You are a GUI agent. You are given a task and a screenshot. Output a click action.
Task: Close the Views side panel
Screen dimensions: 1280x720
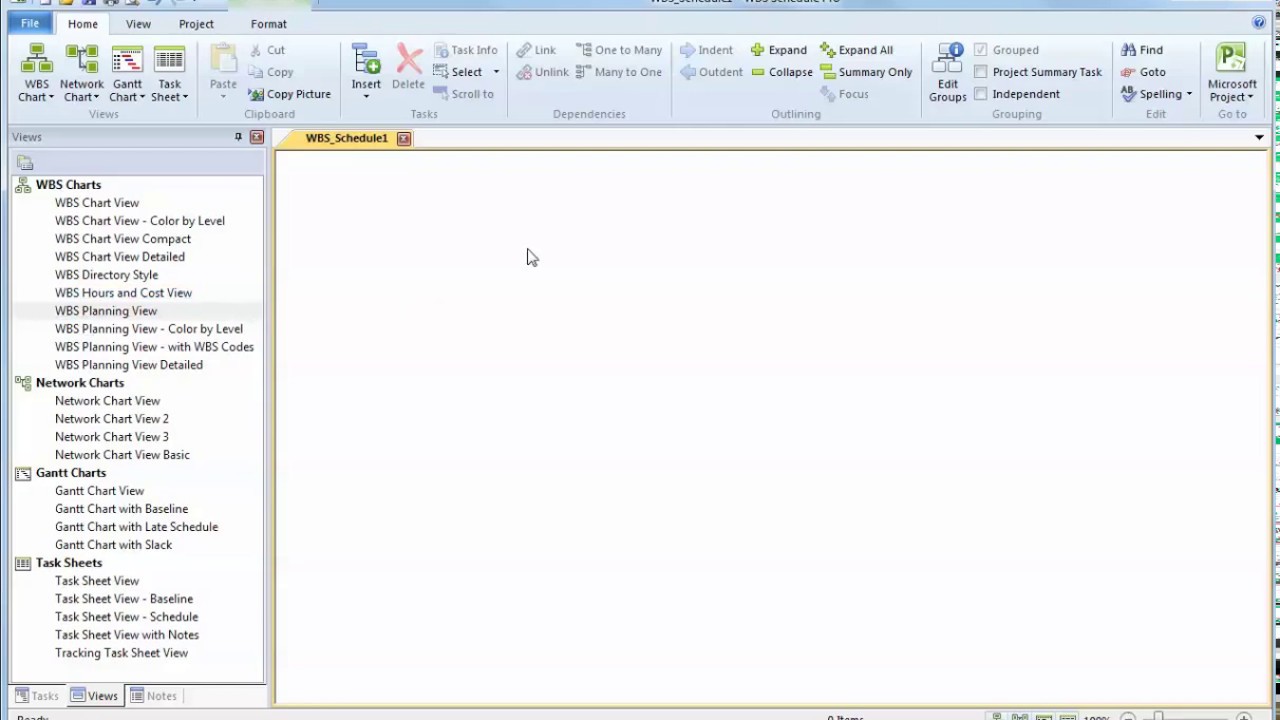coord(257,137)
